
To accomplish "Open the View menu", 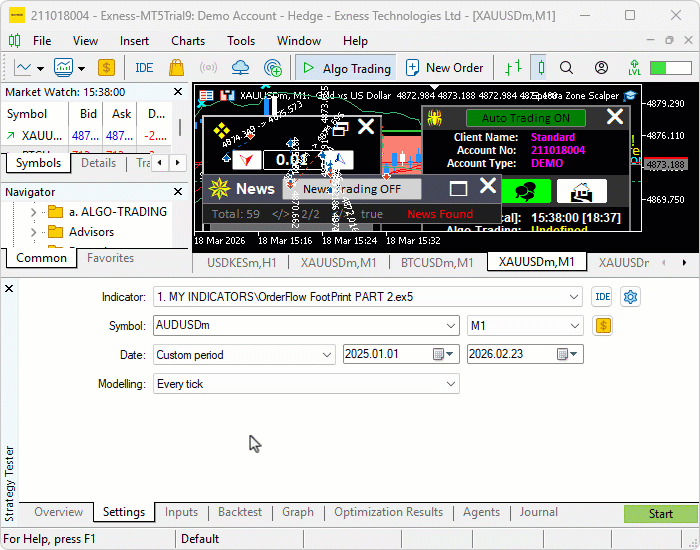I will tap(85, 41).
